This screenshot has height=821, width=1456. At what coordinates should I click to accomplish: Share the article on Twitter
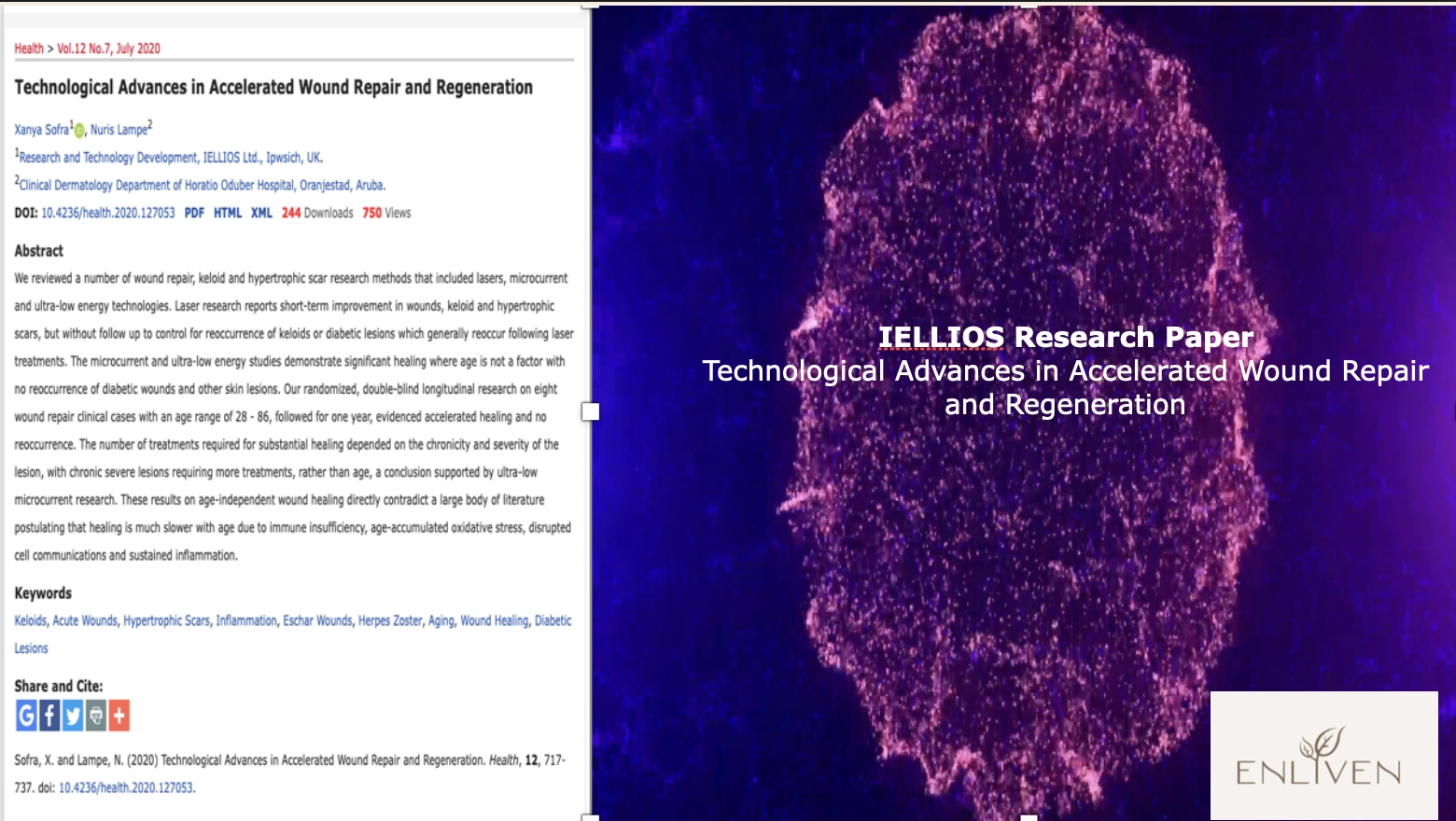[73, 716]
